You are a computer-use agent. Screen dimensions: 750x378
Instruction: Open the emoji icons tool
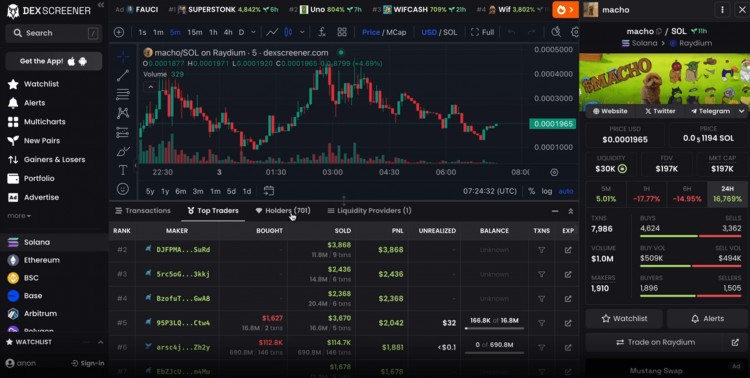pos(123,189)
